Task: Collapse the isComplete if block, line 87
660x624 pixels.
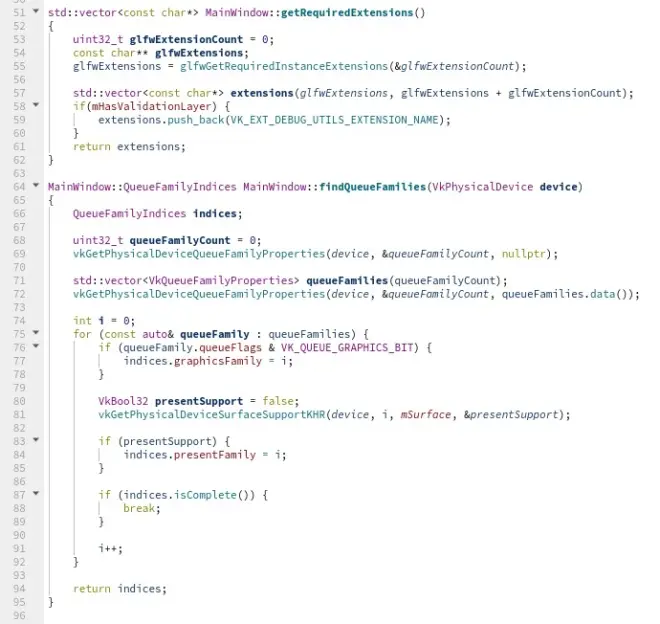Action: 36,493
